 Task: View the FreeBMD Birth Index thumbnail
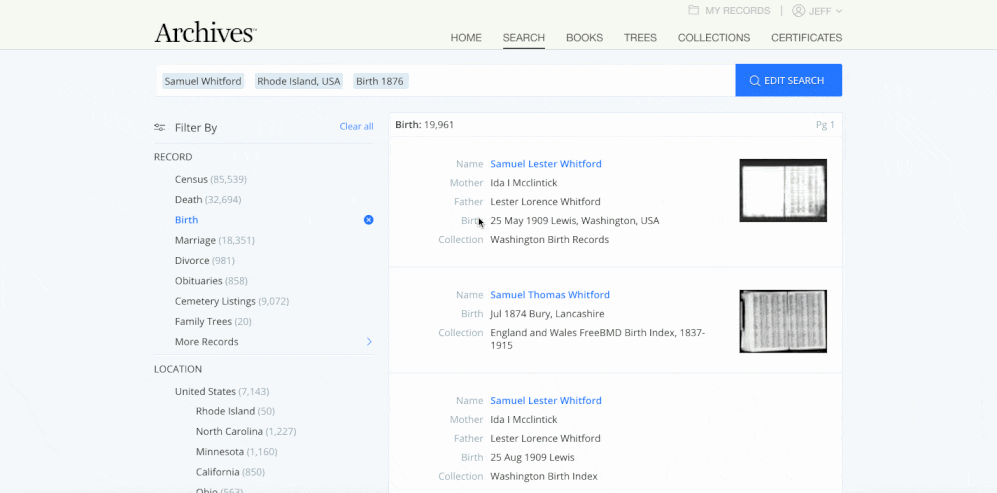[x=783, y=321]
